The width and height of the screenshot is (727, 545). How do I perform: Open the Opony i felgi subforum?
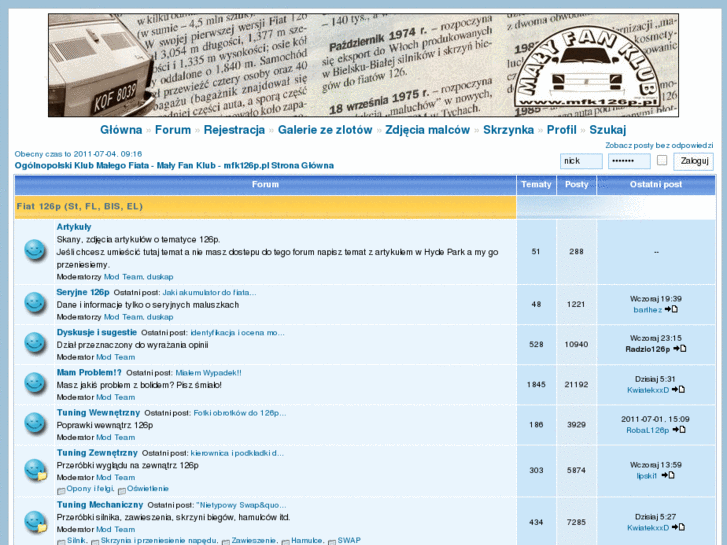pos(90,488)
